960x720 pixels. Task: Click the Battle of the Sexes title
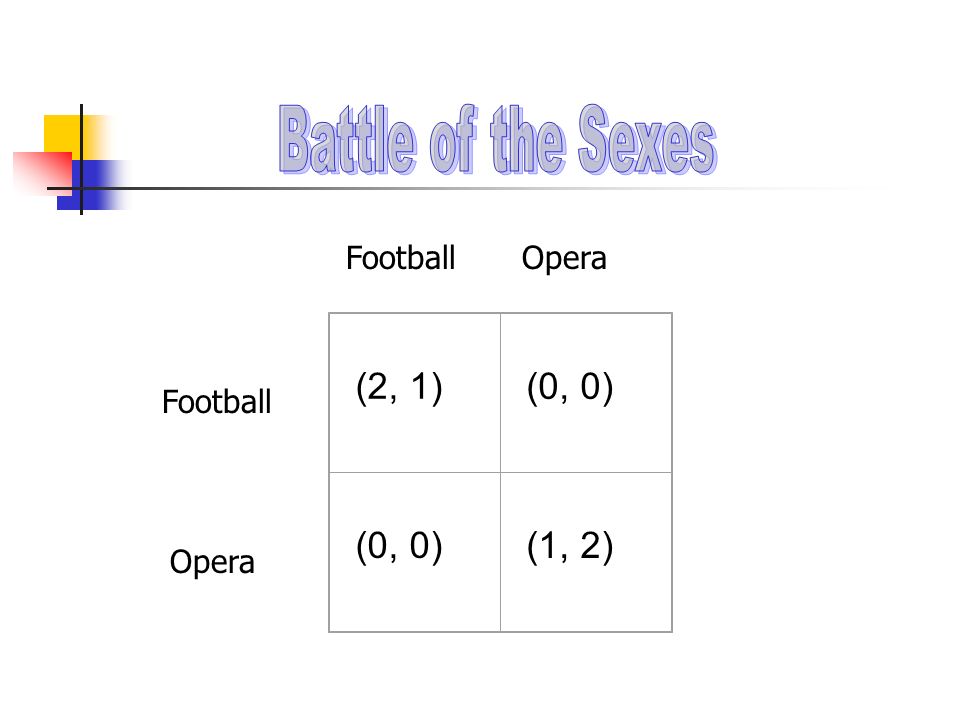pos(498,139)
